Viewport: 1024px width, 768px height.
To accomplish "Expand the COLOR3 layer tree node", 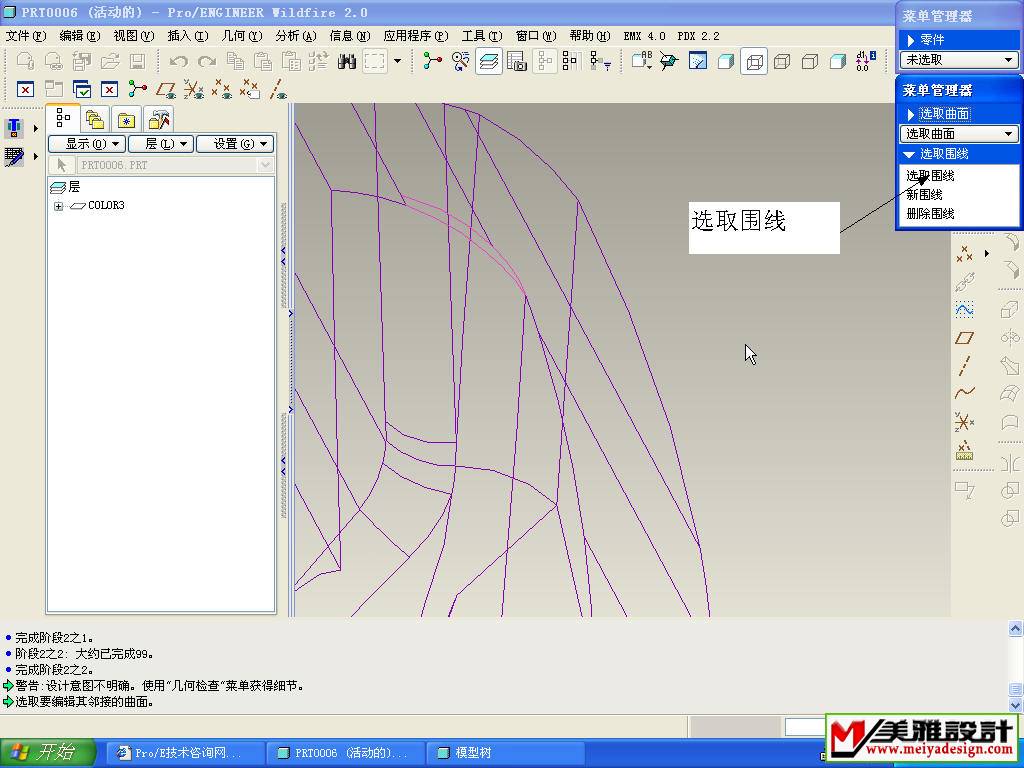I will click(59, 206).
